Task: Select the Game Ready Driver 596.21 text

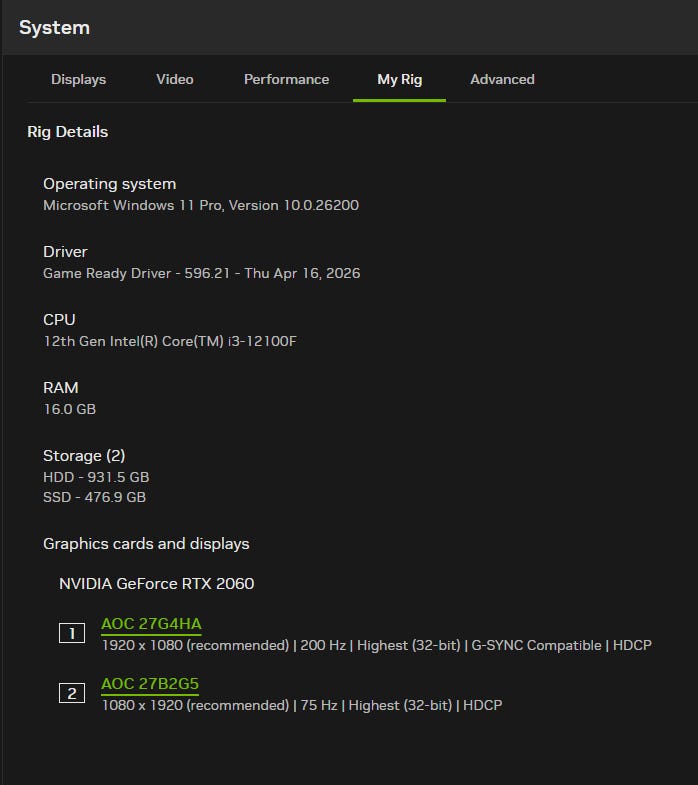Action: pos(201,273)
